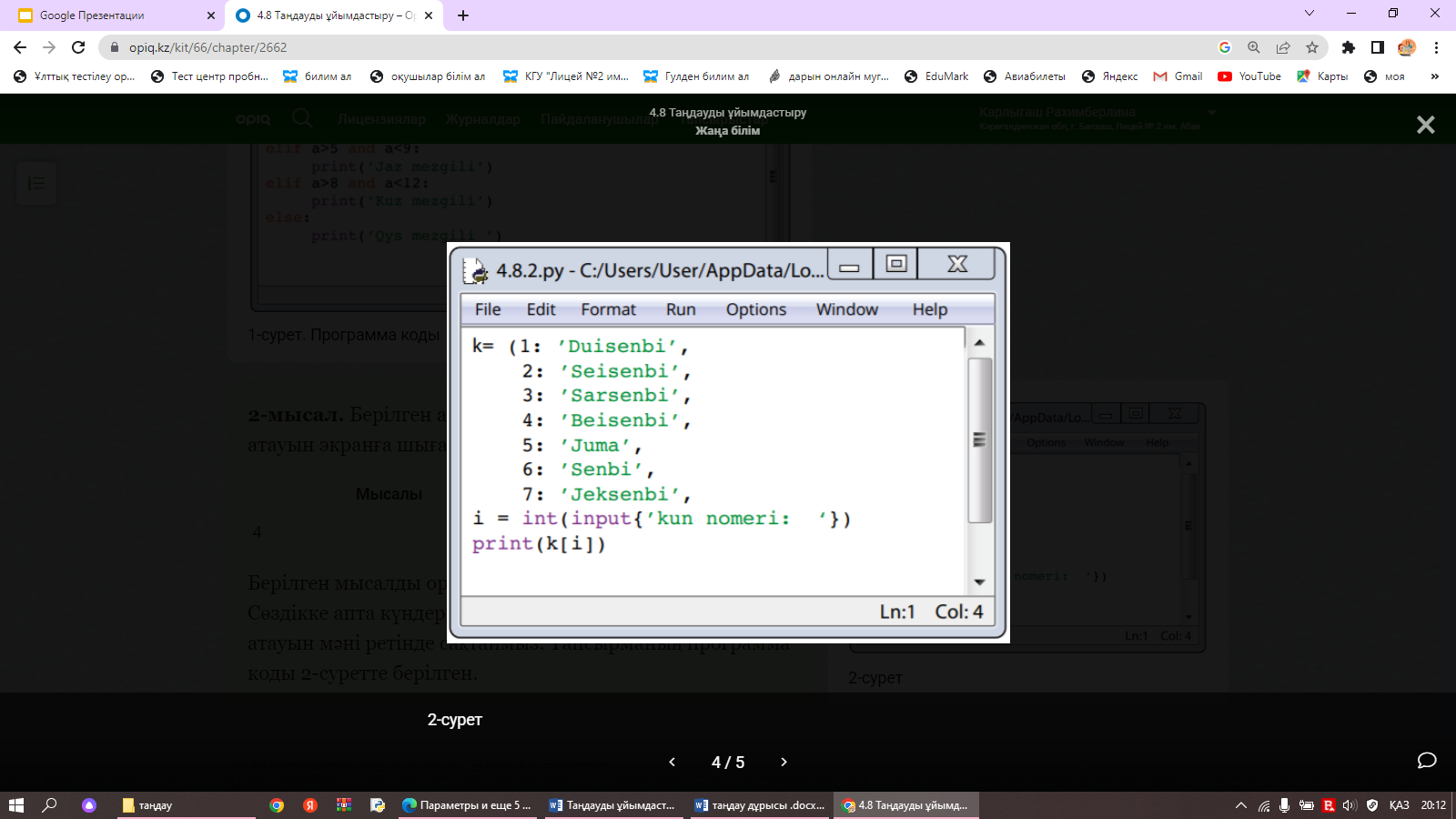Open the Ұлттық тестілеу bookmark
1456x819 pixels.
pos(75,76)
